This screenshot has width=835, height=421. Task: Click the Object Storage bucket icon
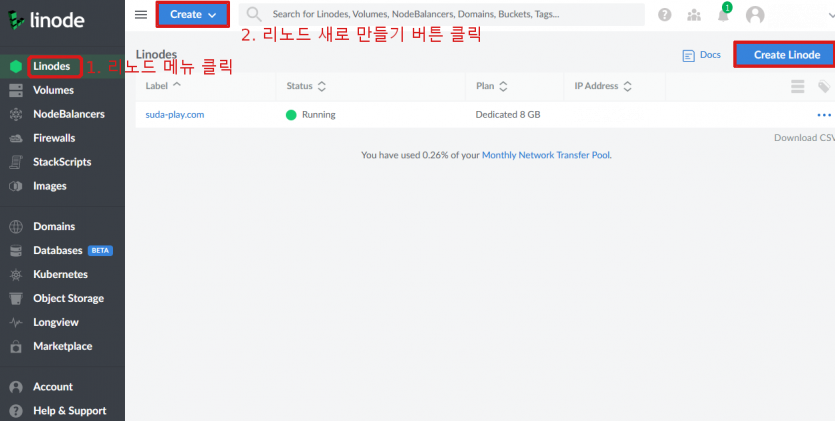[x=16, y=299]
